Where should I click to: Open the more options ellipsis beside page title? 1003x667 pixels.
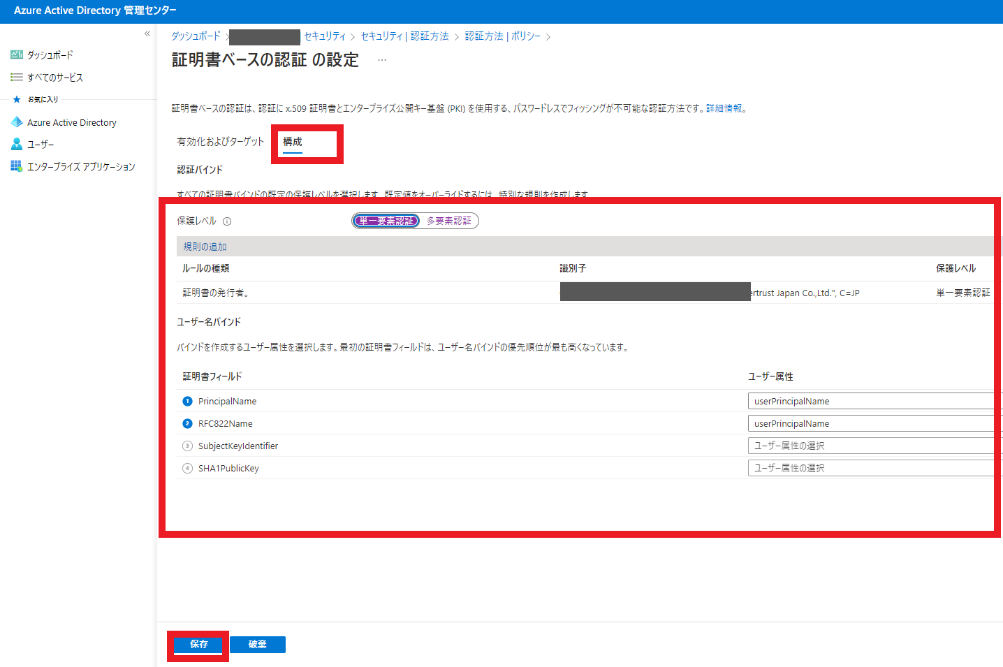382,60
